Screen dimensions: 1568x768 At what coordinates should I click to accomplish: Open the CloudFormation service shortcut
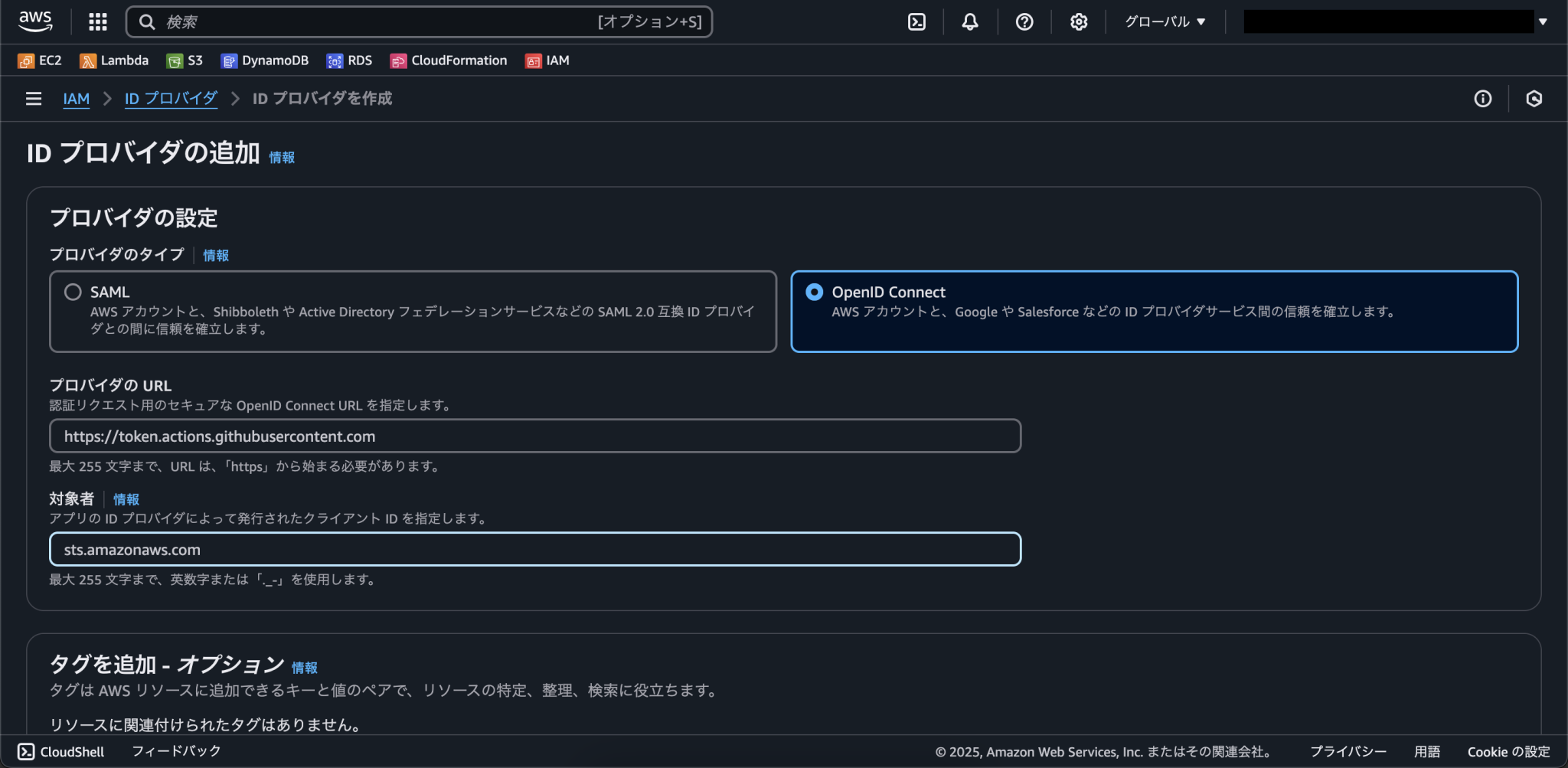447,60
